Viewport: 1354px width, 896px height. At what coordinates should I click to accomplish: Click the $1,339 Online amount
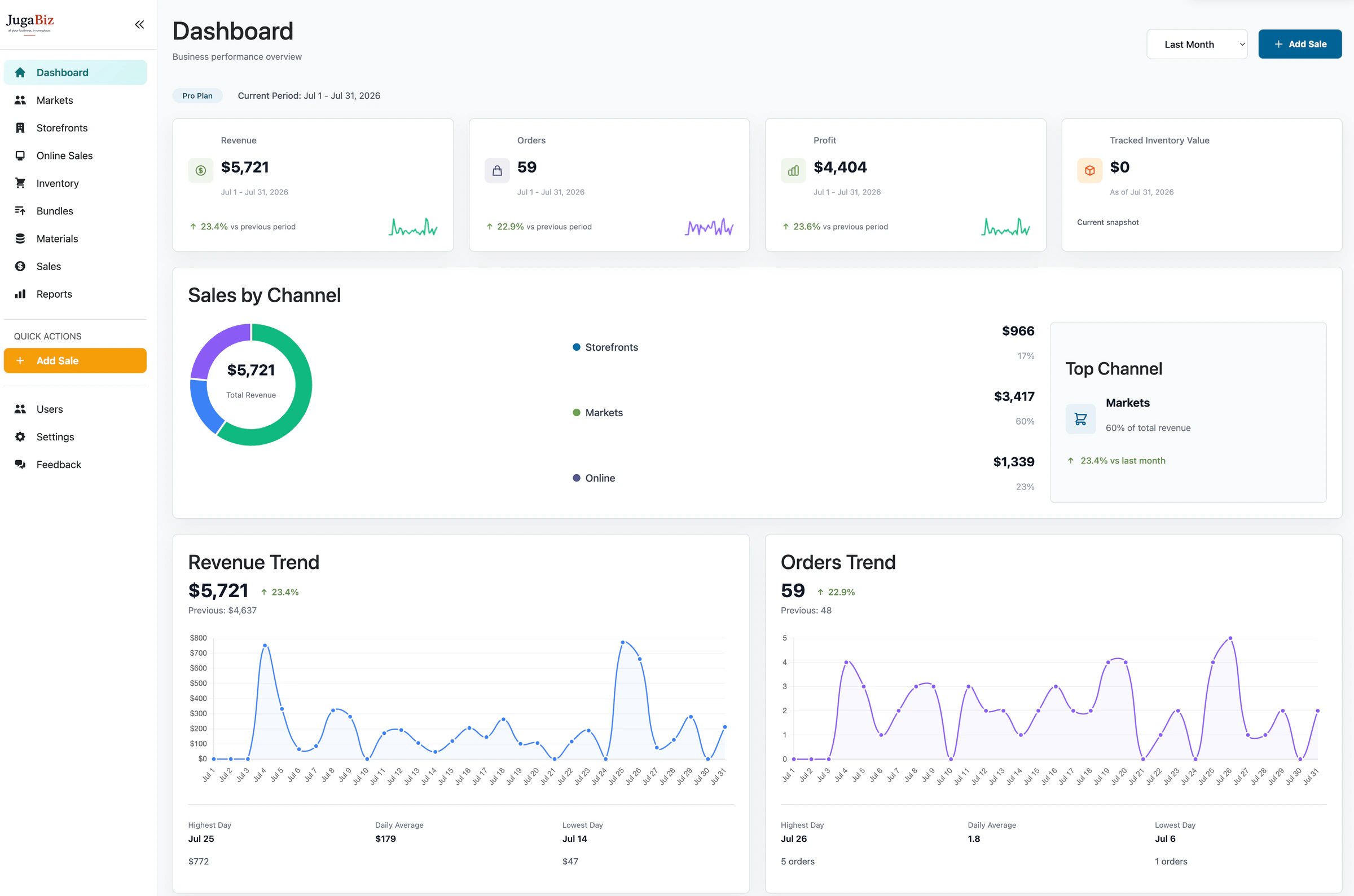(1013, 462)
